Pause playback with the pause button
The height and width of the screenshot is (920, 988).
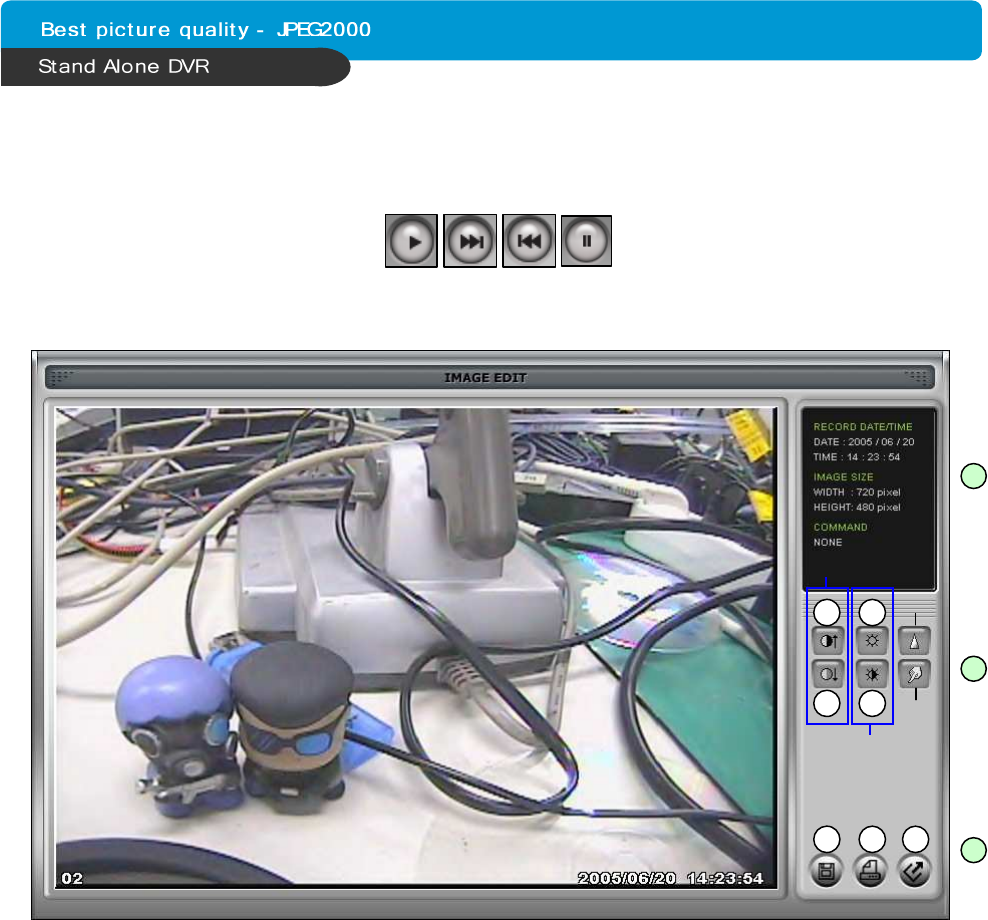pyautogui.click(x=586, y=241)
